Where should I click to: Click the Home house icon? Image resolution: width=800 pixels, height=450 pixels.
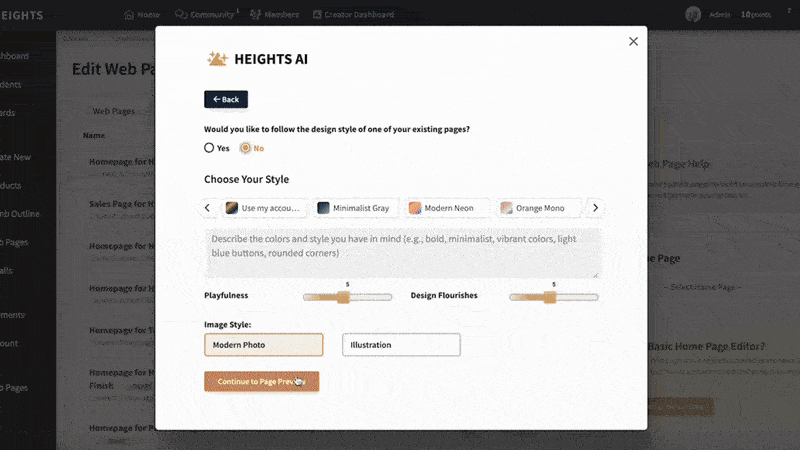[x=129, y=15]
